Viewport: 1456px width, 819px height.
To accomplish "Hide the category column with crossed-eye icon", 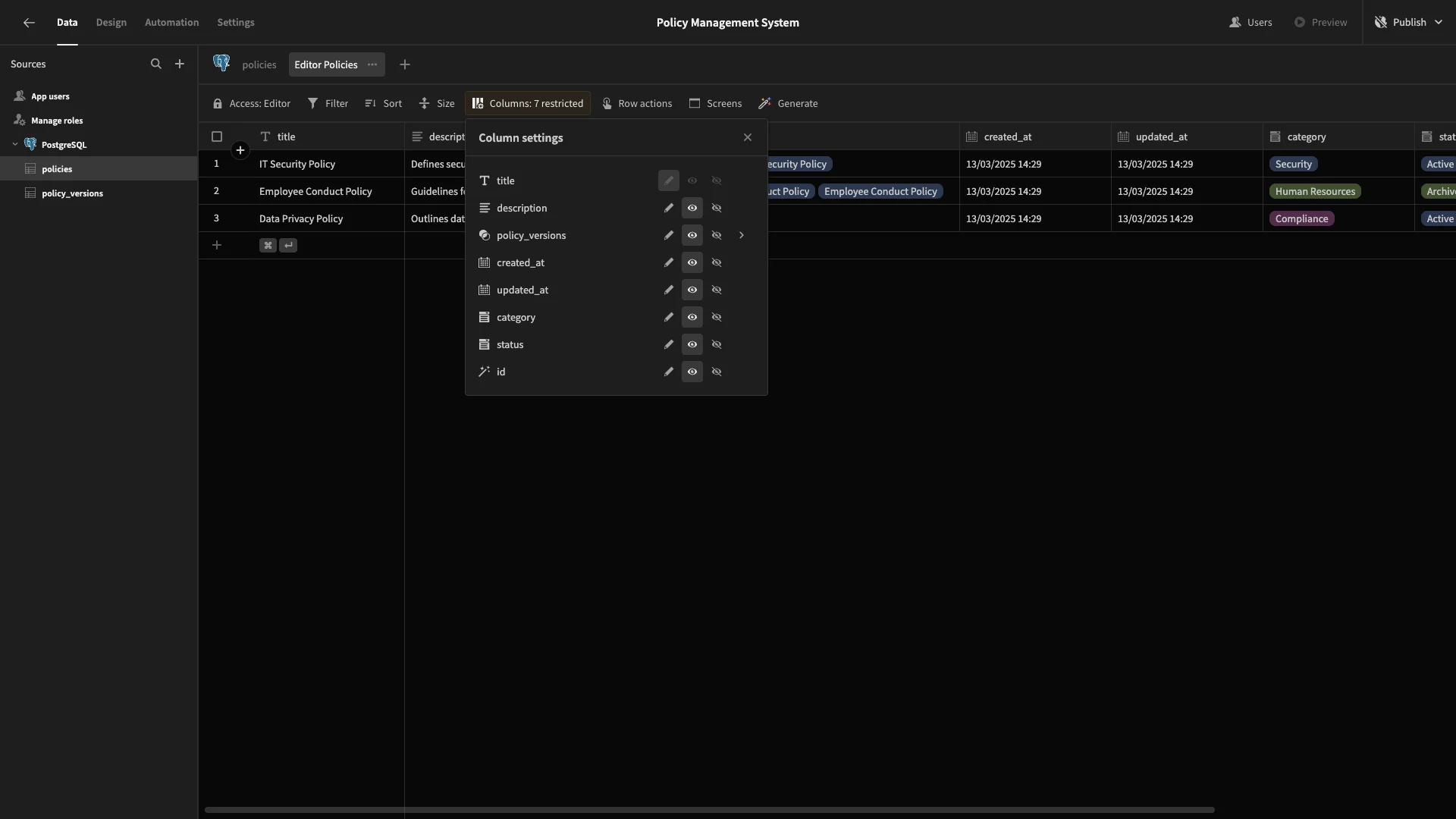I will tap(717, 317).
